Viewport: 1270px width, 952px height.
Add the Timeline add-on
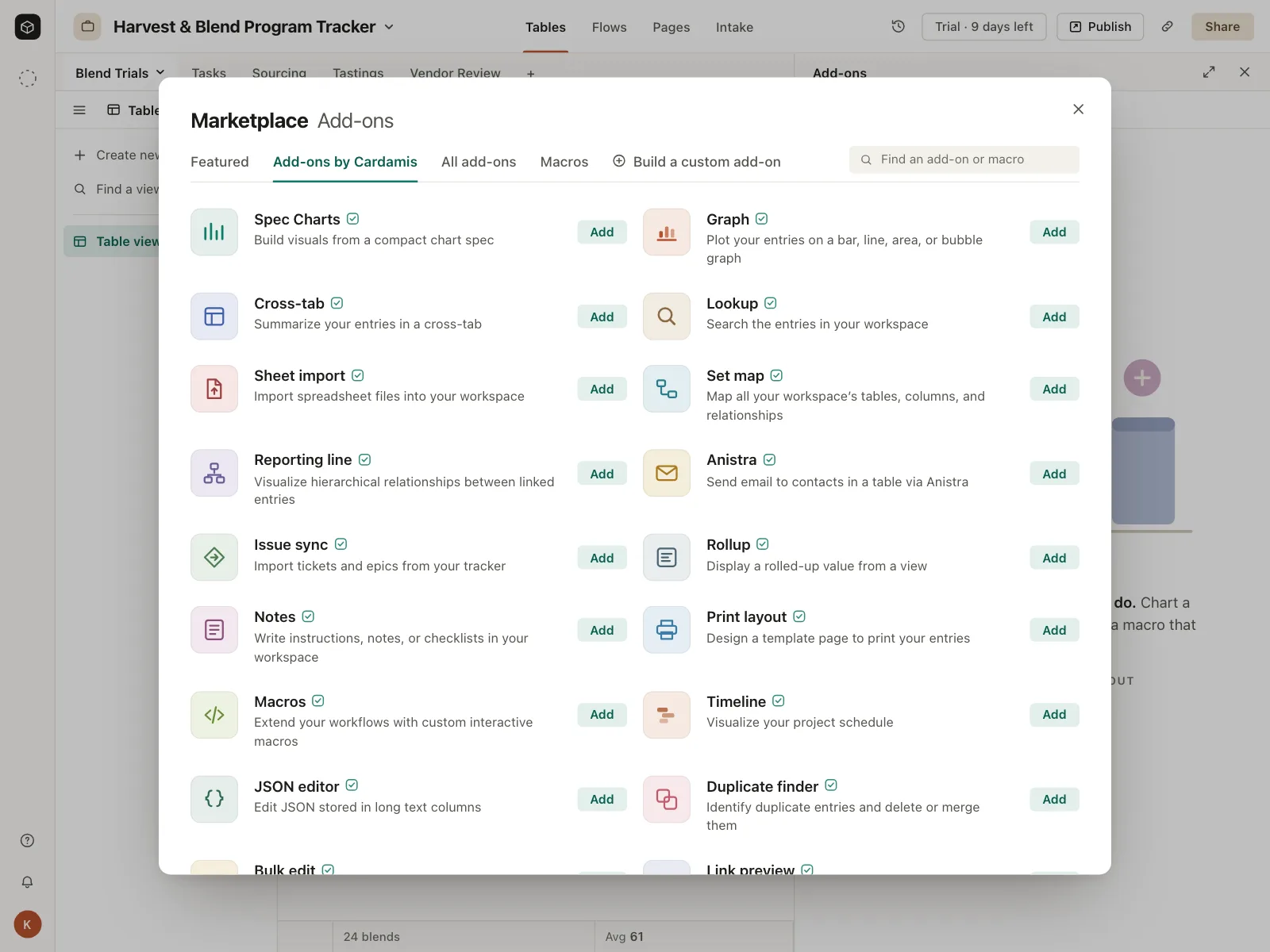tap(1055, 715)
